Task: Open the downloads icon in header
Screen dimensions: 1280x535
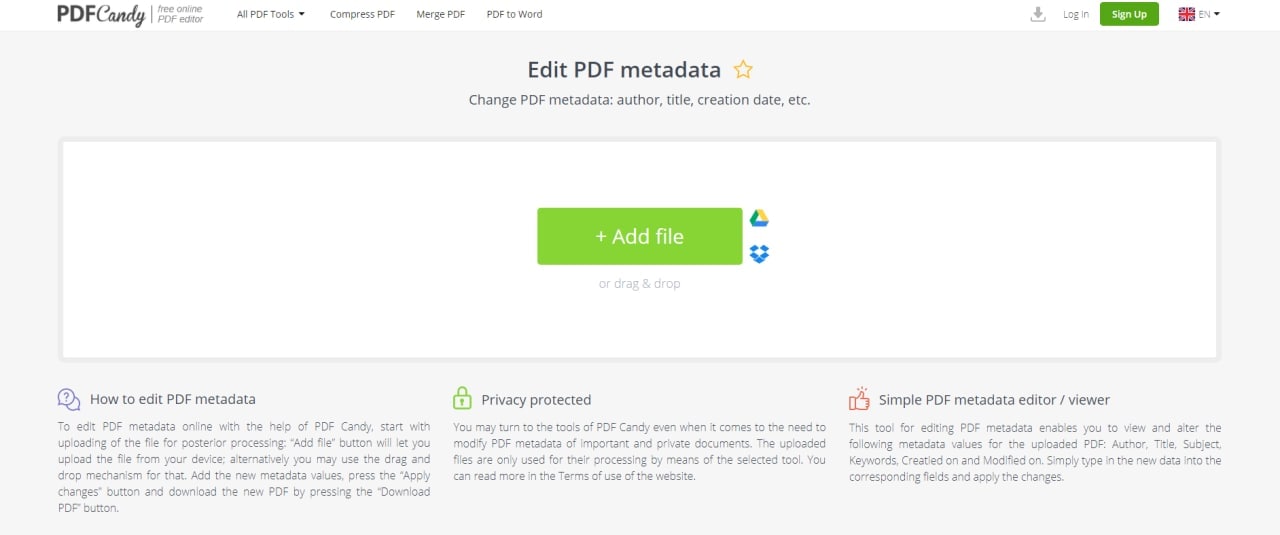Action: [1038, 14]
